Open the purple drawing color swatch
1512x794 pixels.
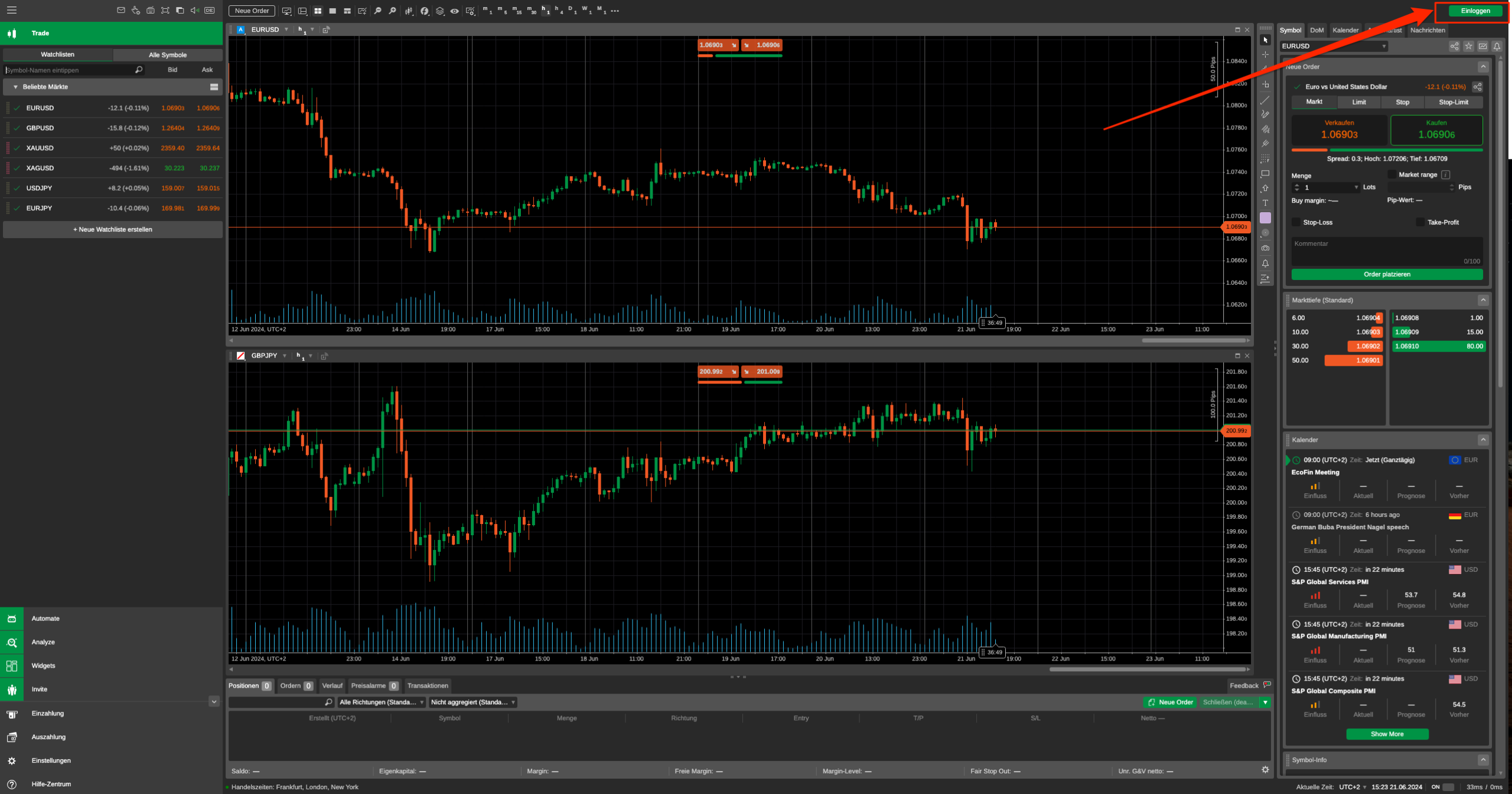1265,218
